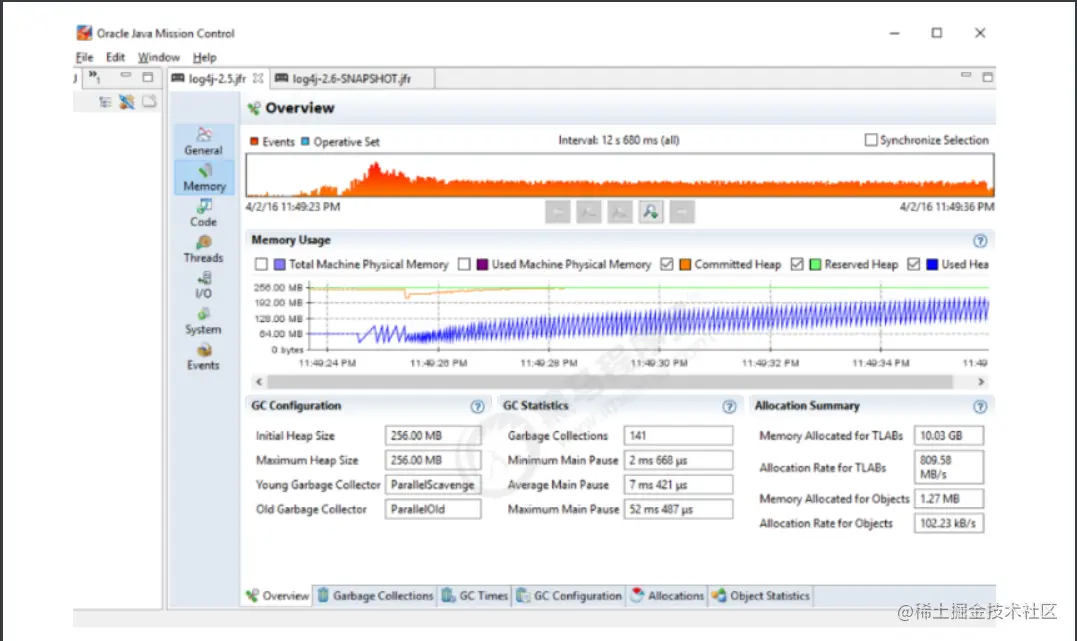This screenshot has height=641, width=1077.
Task: Open the Window menu
Action: 159,57
